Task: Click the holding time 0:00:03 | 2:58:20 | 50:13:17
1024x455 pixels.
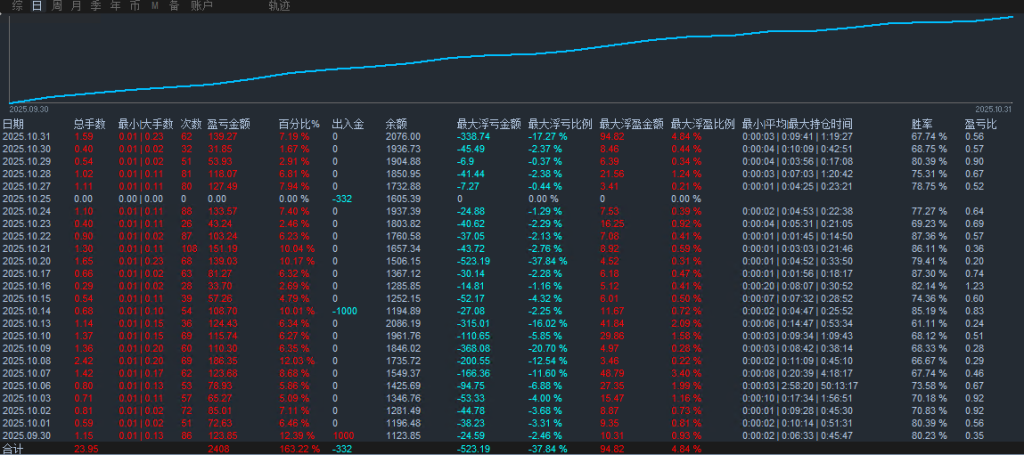Action: pos(800,385)
